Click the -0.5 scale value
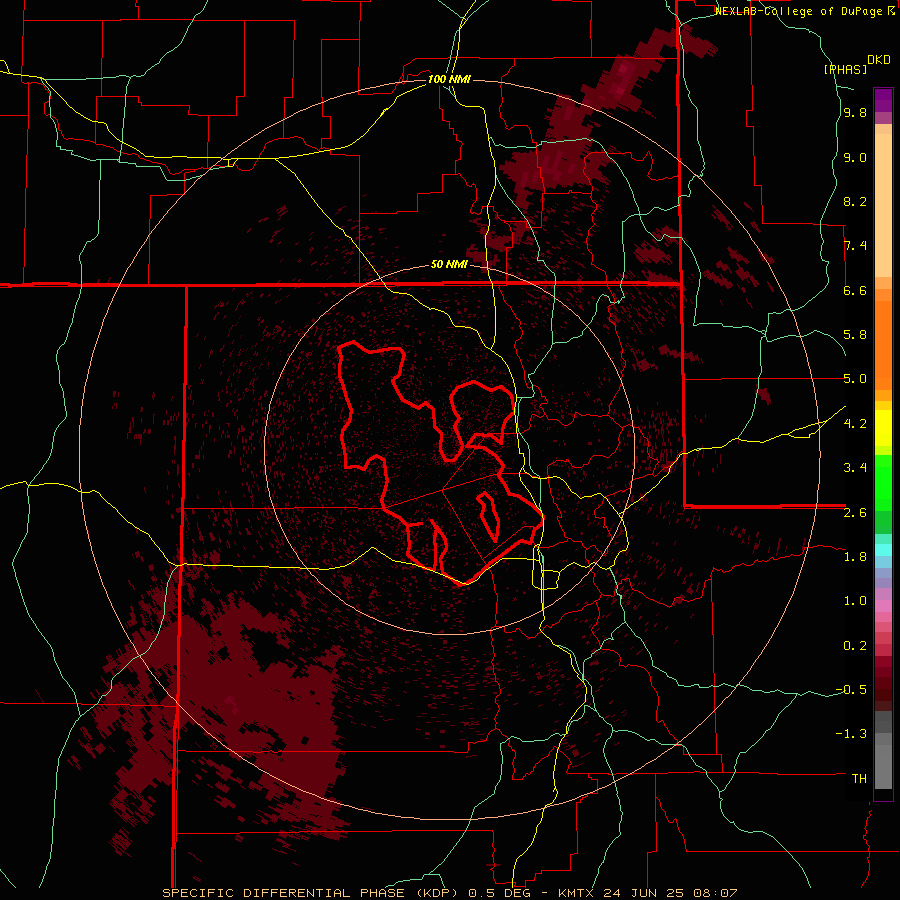This screenshot has height=900, width=900. 851,690
